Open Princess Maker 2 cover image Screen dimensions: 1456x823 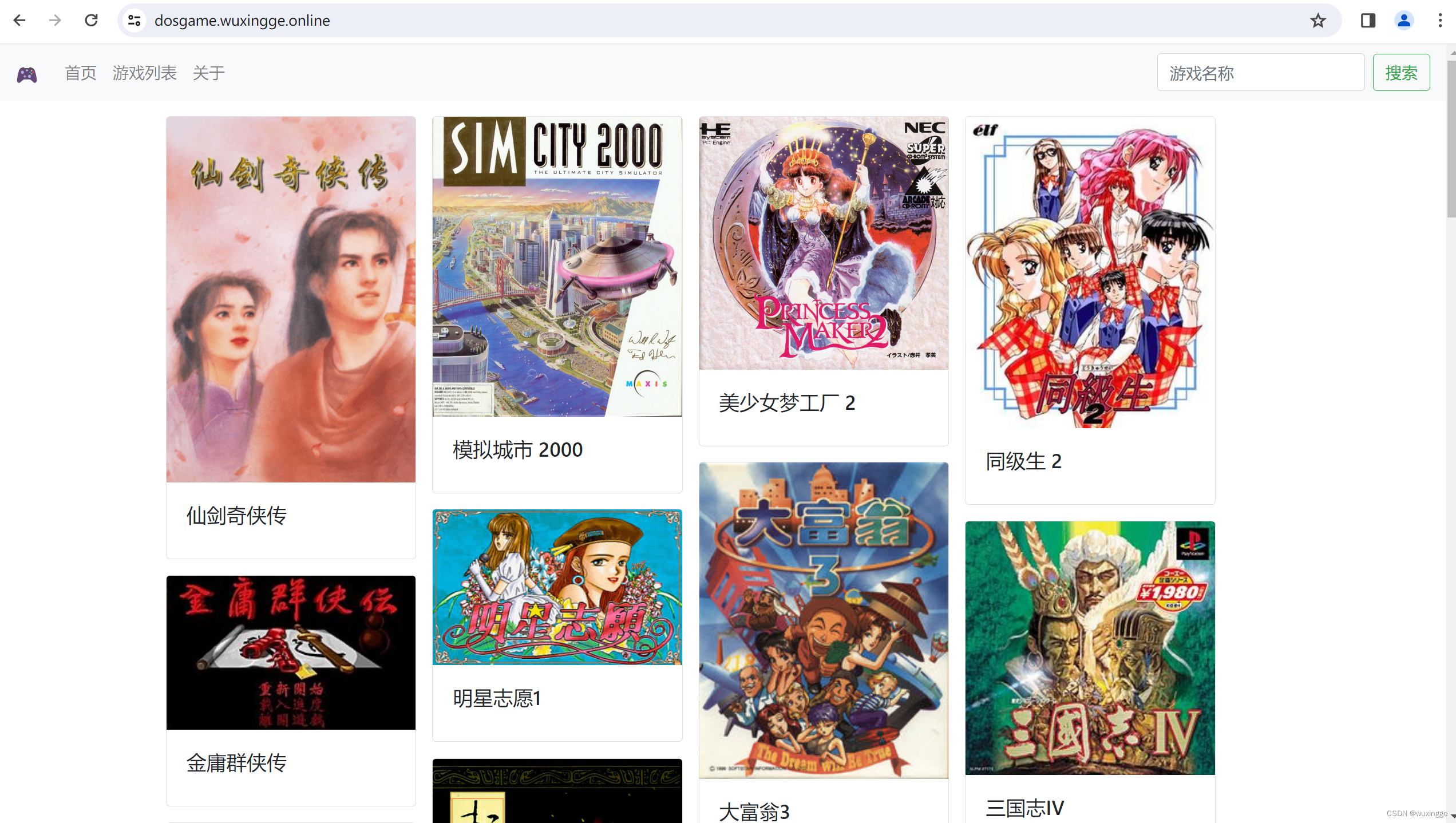(824, 243)
